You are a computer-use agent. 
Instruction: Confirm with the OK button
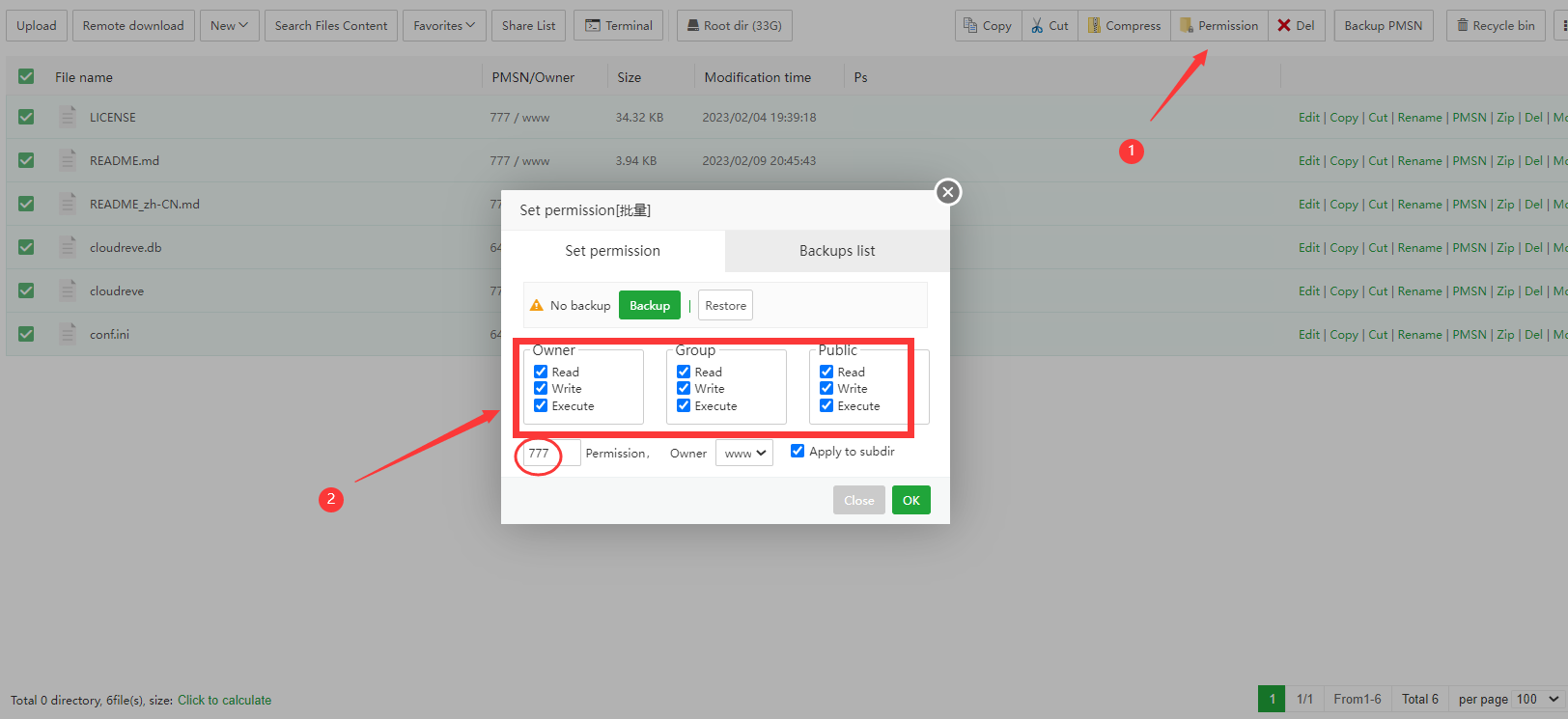click(910, 500)
